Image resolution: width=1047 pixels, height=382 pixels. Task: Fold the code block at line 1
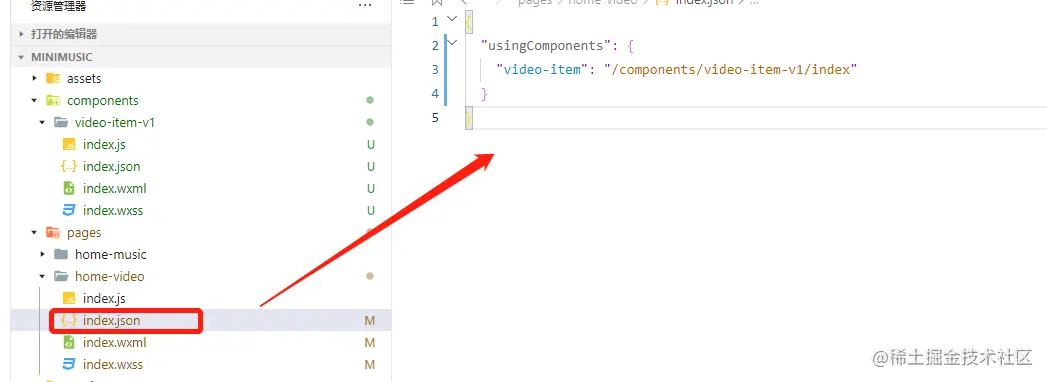(x=452, y=19)
